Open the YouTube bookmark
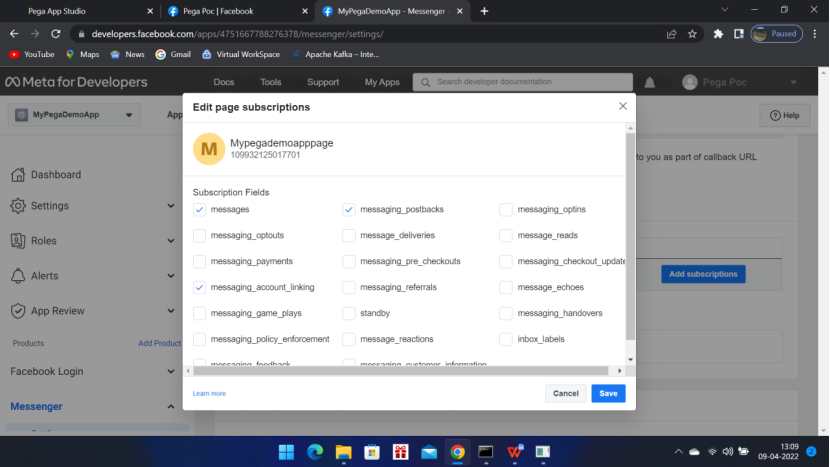Screen dimensions: 830x467 click(x=32, y=54)
